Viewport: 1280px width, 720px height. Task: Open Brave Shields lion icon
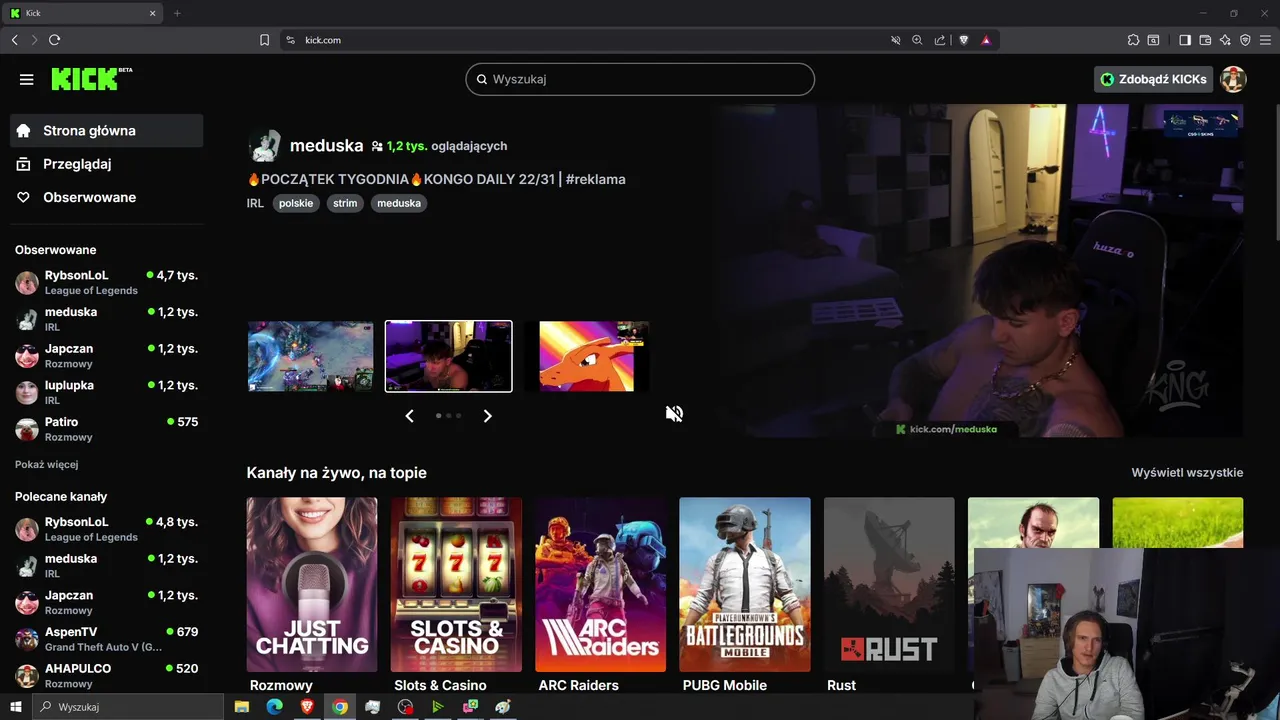click(964, 40)
